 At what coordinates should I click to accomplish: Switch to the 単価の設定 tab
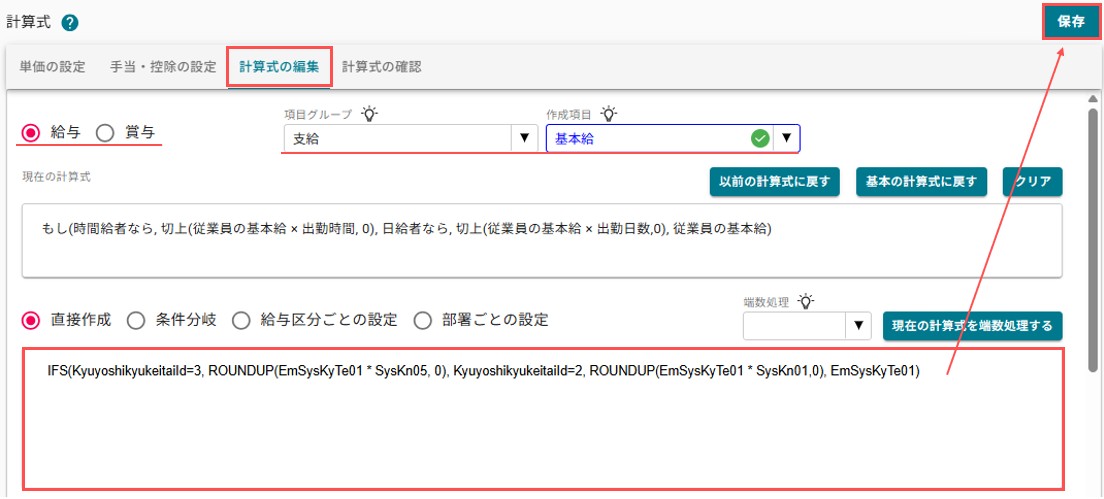pyautogui.click(x=52, y=68)
